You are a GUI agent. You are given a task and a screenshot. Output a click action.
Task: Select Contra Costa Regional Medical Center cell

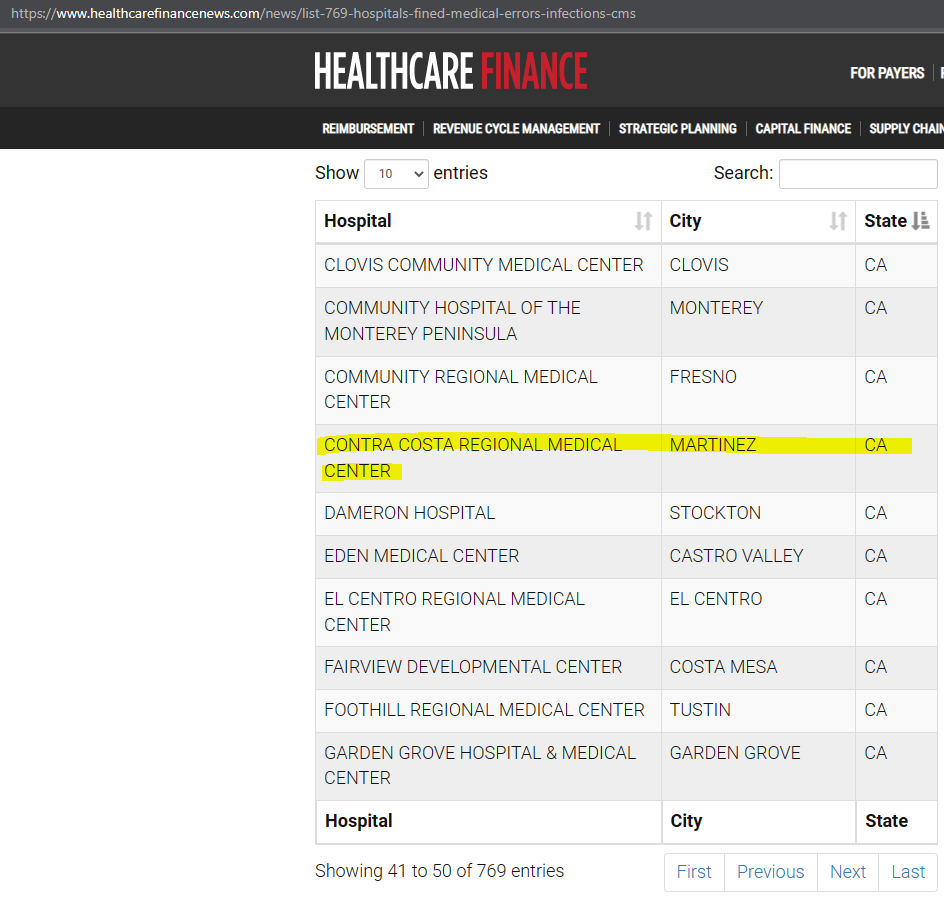point(488,458)
